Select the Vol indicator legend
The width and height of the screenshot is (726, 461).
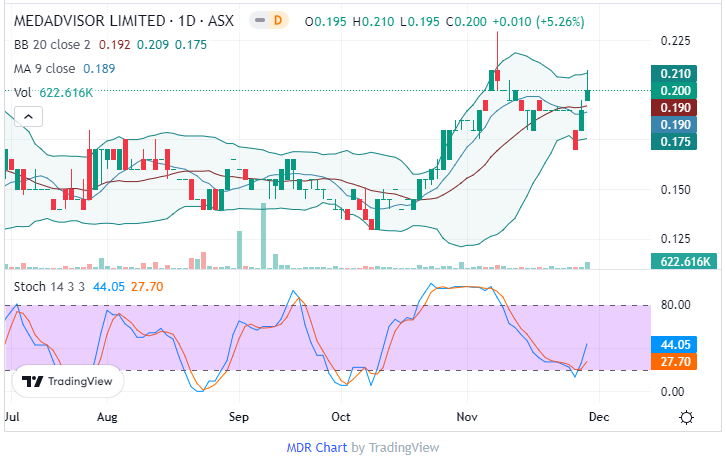(x=23, y=93)
